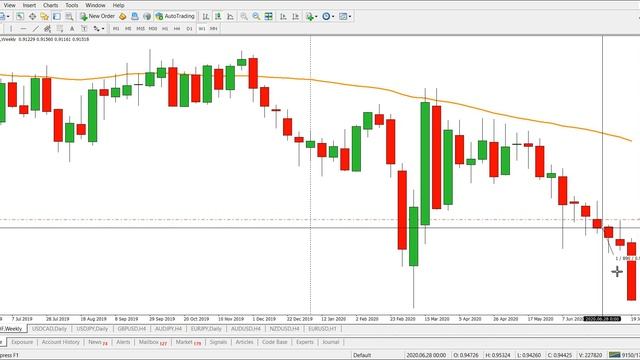Select the equidistant channel tool
Viewport: 640px width, 360px height.
(47, 29)
